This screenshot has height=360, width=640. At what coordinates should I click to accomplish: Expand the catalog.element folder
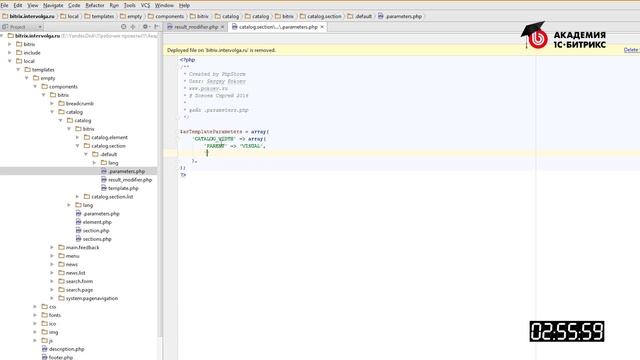(x=78, y=138)
